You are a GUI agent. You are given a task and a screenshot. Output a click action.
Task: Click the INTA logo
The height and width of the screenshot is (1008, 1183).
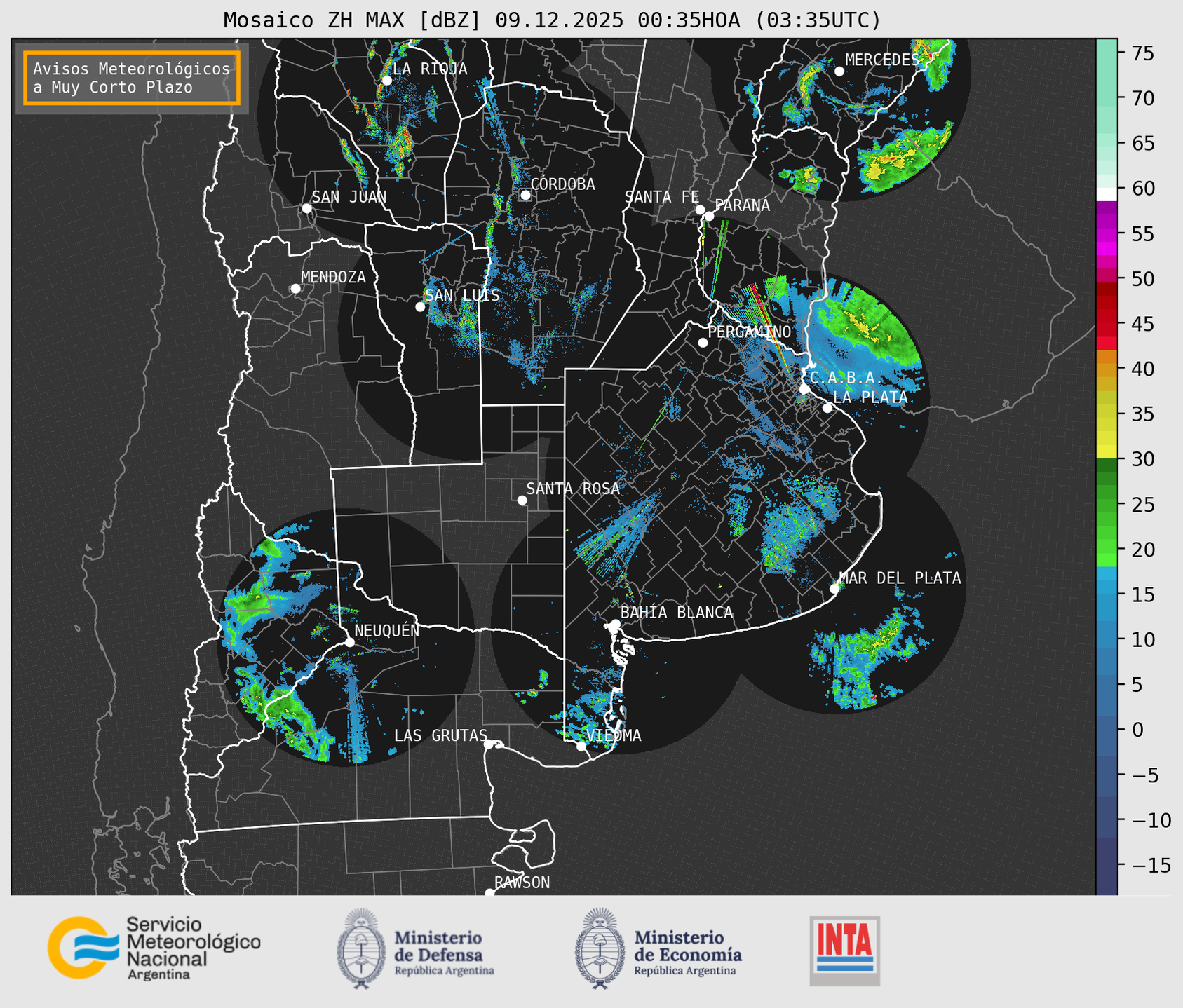point(844,951)
